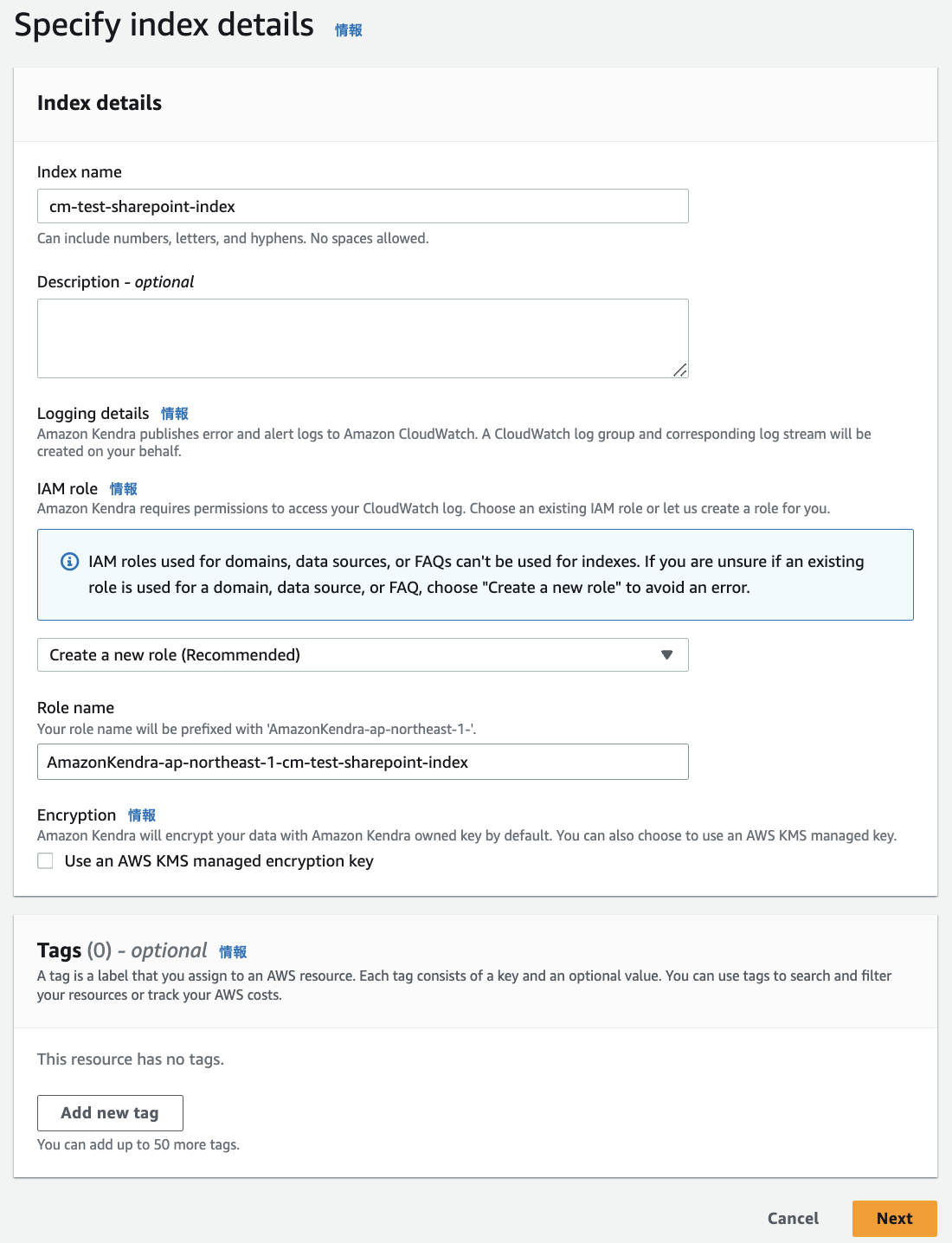Cancel index creation
The height and width of the screenshot is (1243, 952).
[x=792, y=1218]
